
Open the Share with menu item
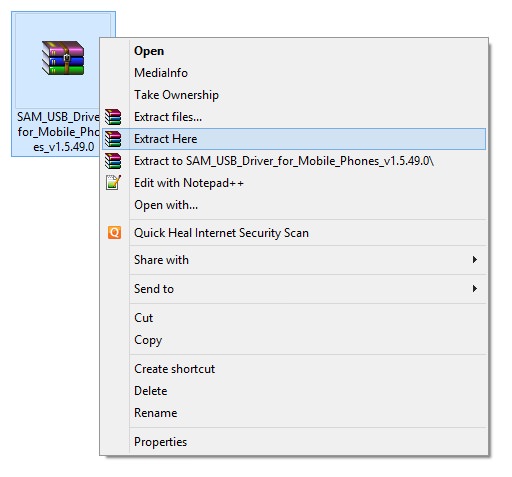click(x=294, y=260)
